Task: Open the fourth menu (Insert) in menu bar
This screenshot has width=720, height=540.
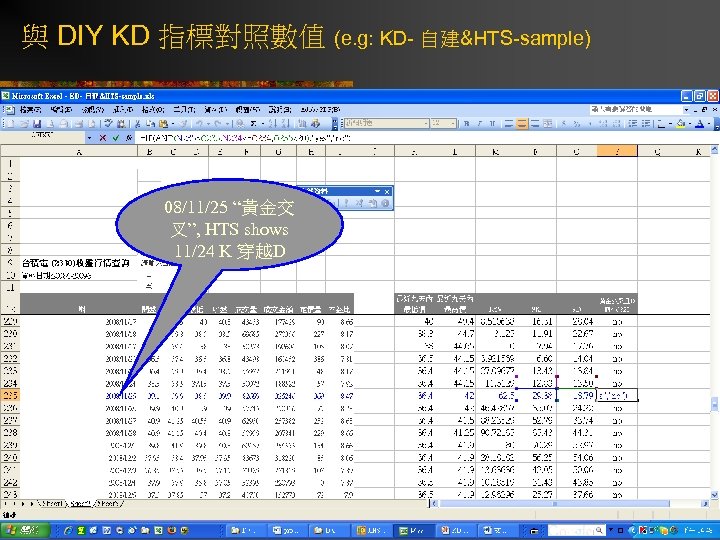Action: pyautogui.click(x=123, y=109)
